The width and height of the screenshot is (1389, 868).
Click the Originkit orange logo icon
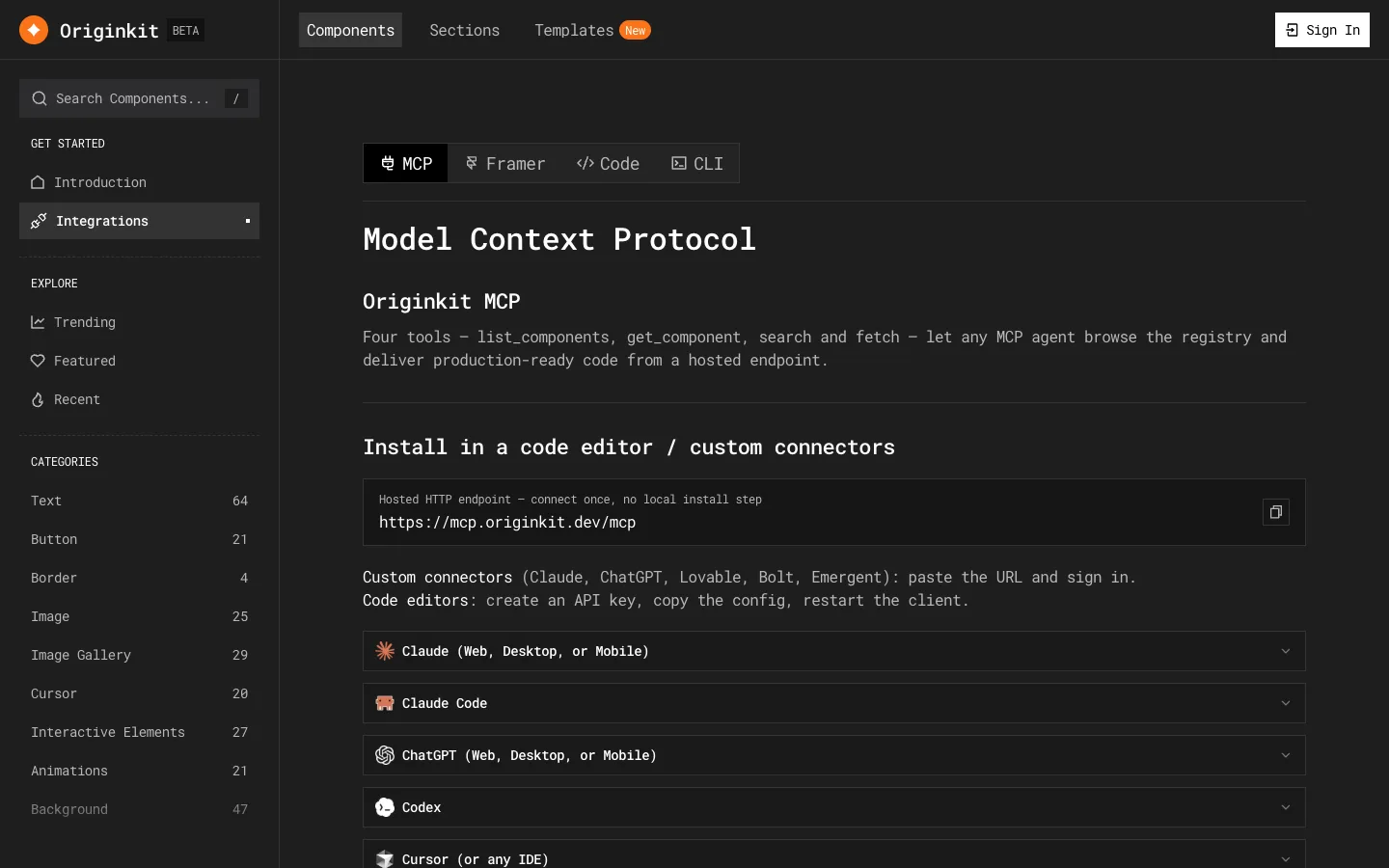click(x=34, y=30)
